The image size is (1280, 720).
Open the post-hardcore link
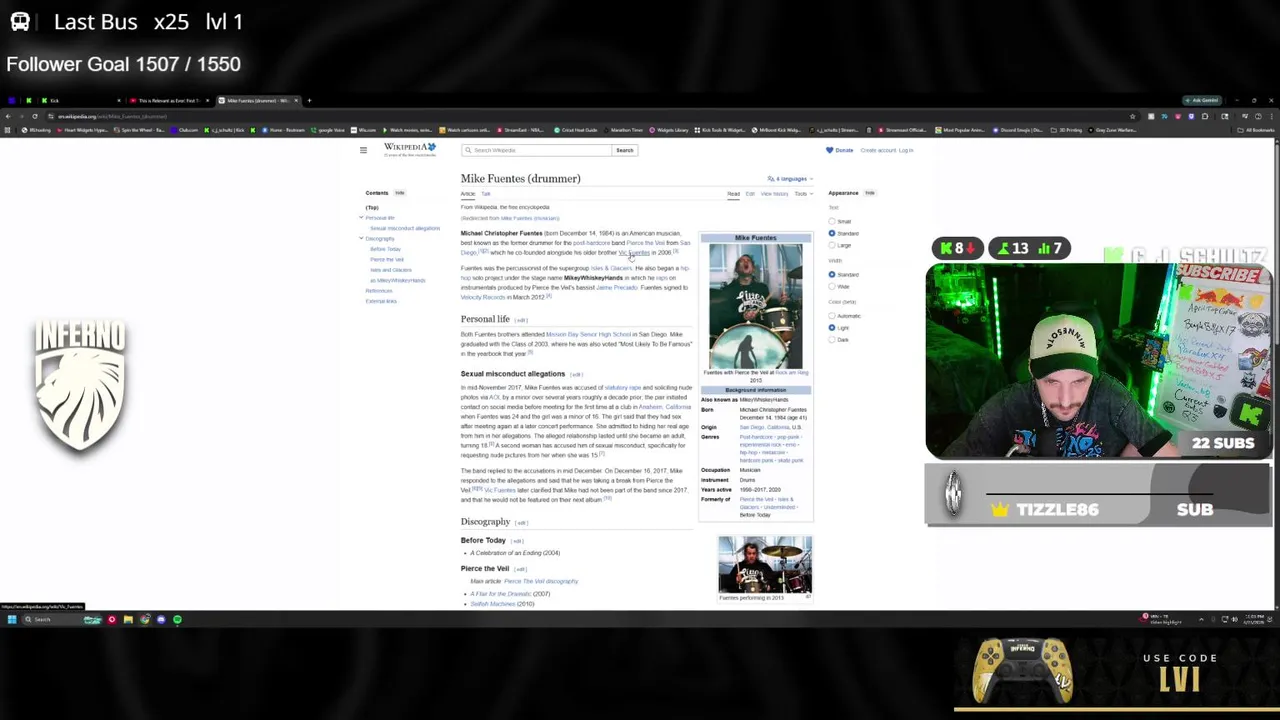click(x=591, y=243)
